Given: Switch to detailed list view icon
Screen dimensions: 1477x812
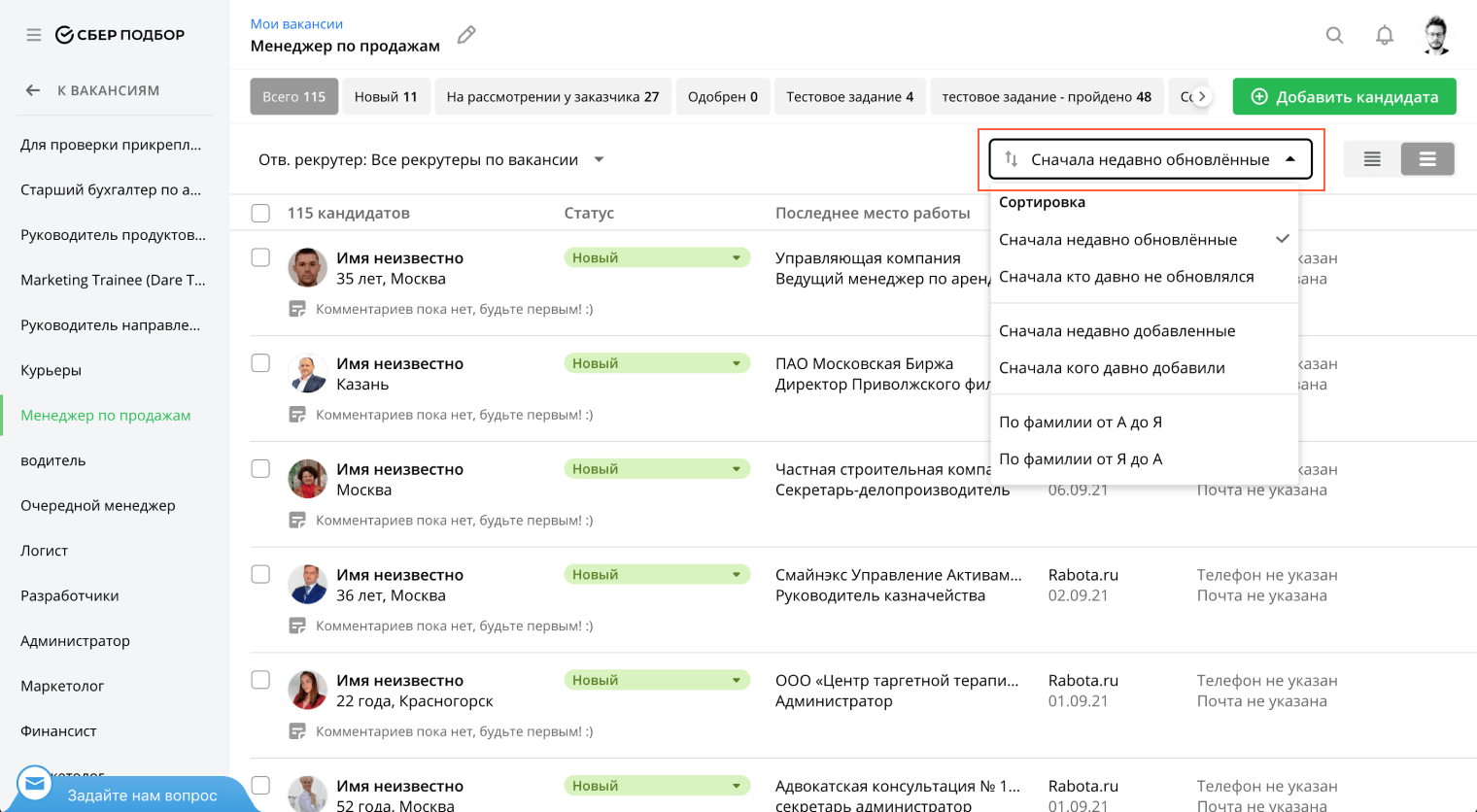Looking at the screenshot, I should (x=1426, y=159).
